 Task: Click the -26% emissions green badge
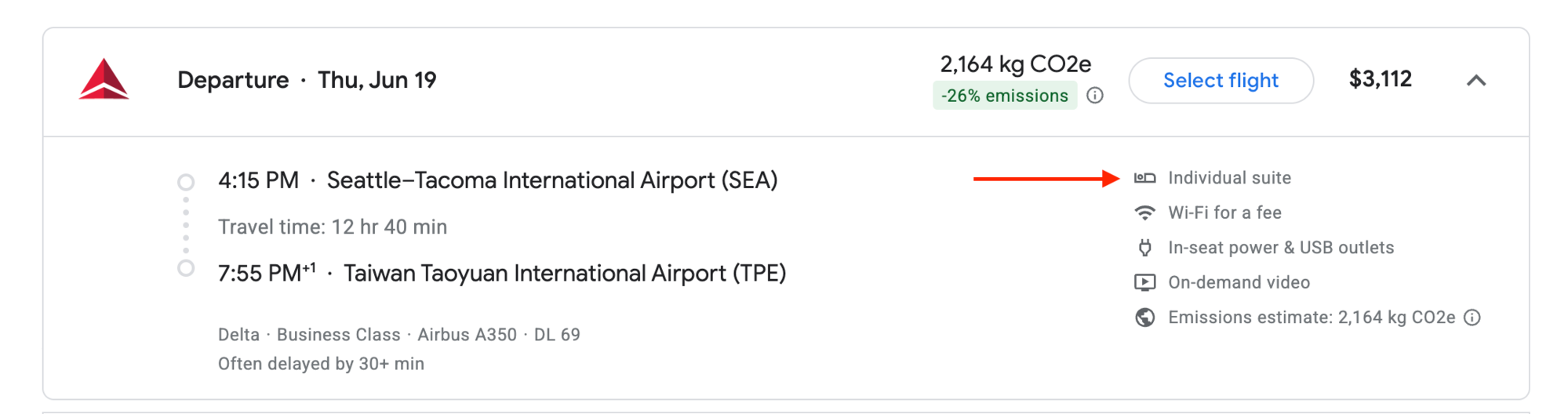[x=1004, y=96]
